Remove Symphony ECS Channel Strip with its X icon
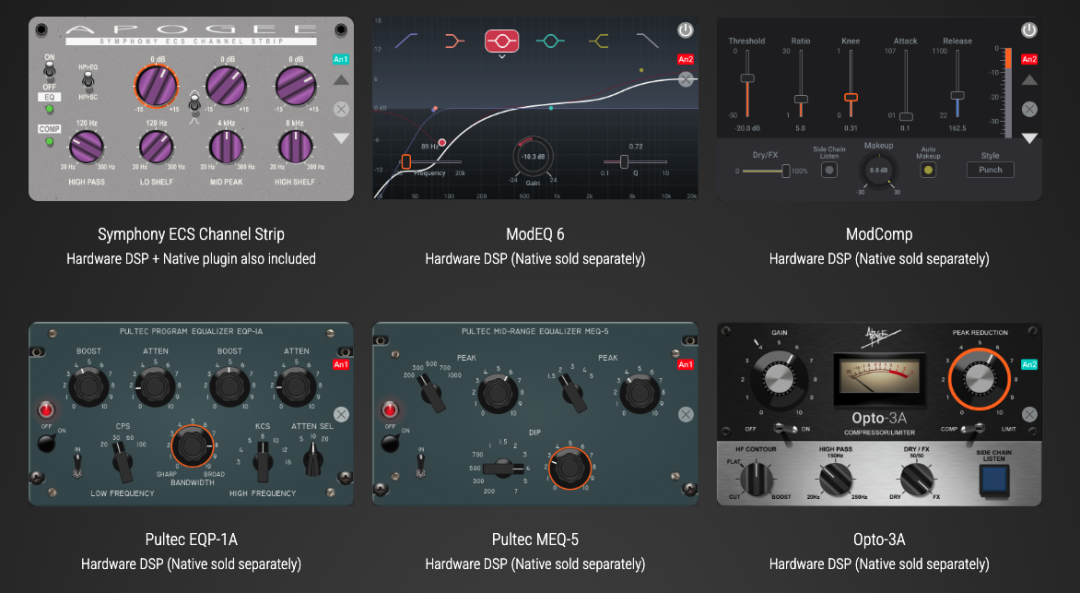The width and height of the screenshot is (1080, 593). (x=341, y=109)
